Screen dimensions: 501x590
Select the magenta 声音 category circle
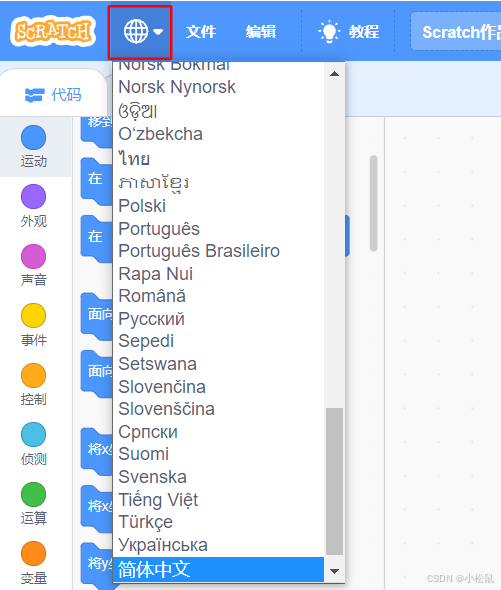click(x=34, y=256)
